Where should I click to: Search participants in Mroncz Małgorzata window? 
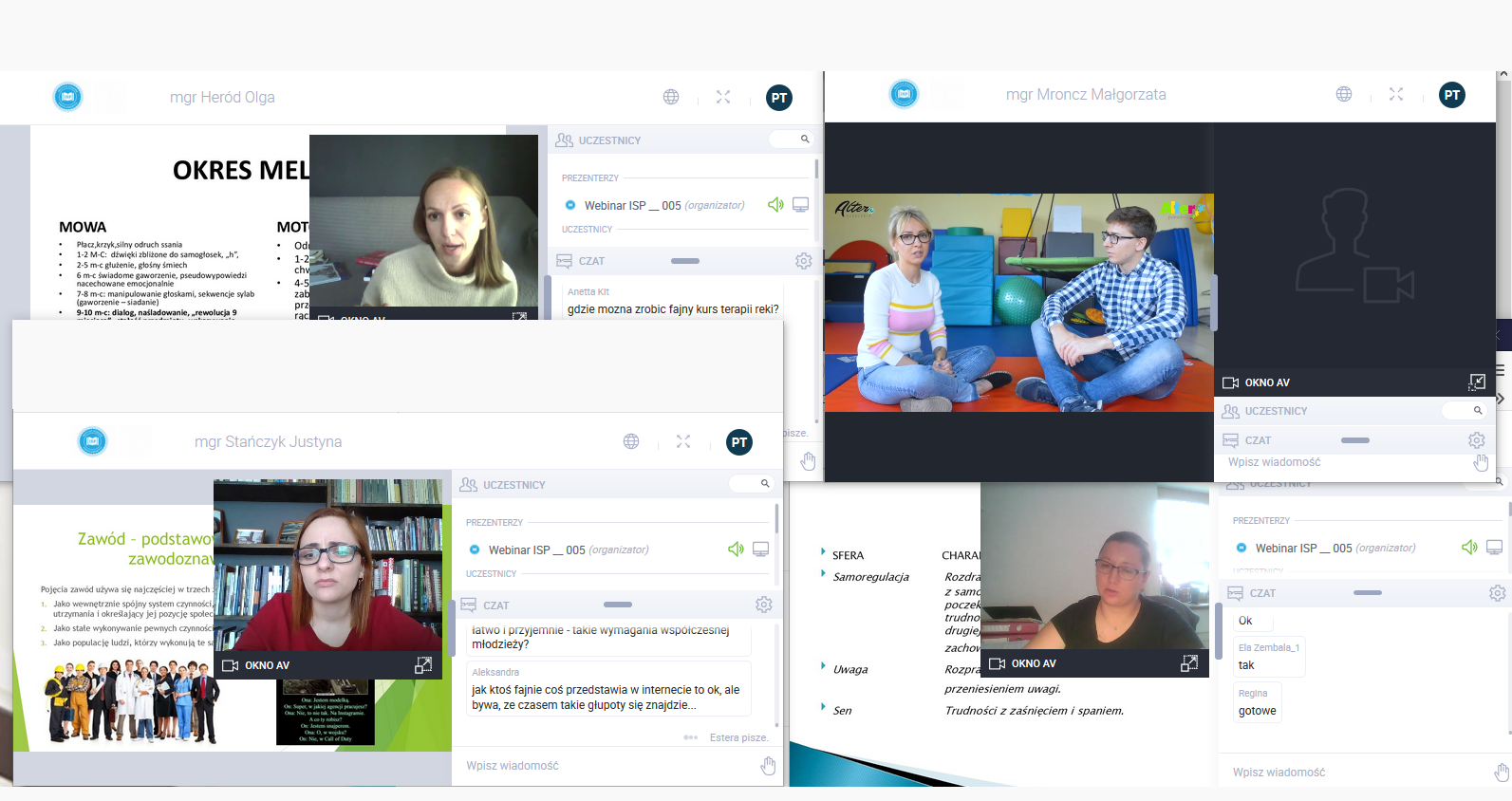tap(1465, 411)
